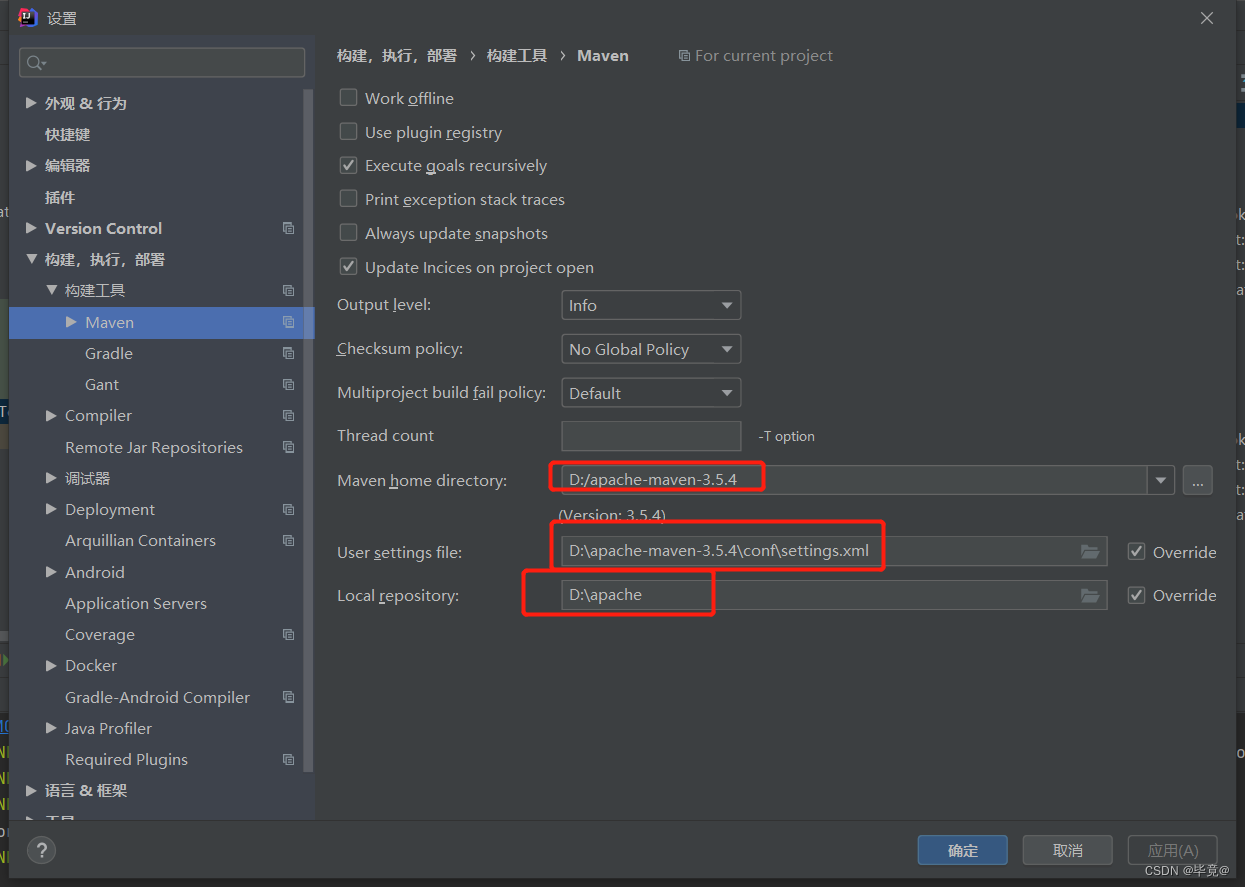Open the Checksum policy dropdown
Screen dimensions: 1245x887
click(x=651, y=349)
